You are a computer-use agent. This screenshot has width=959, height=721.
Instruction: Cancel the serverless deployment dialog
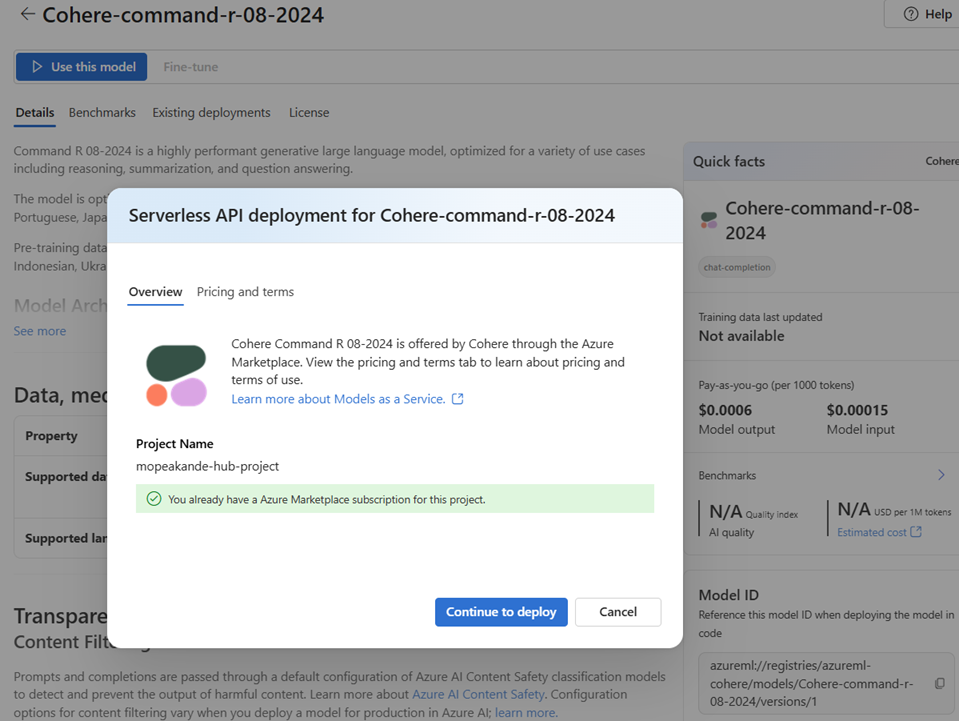(x=618, y=612)
